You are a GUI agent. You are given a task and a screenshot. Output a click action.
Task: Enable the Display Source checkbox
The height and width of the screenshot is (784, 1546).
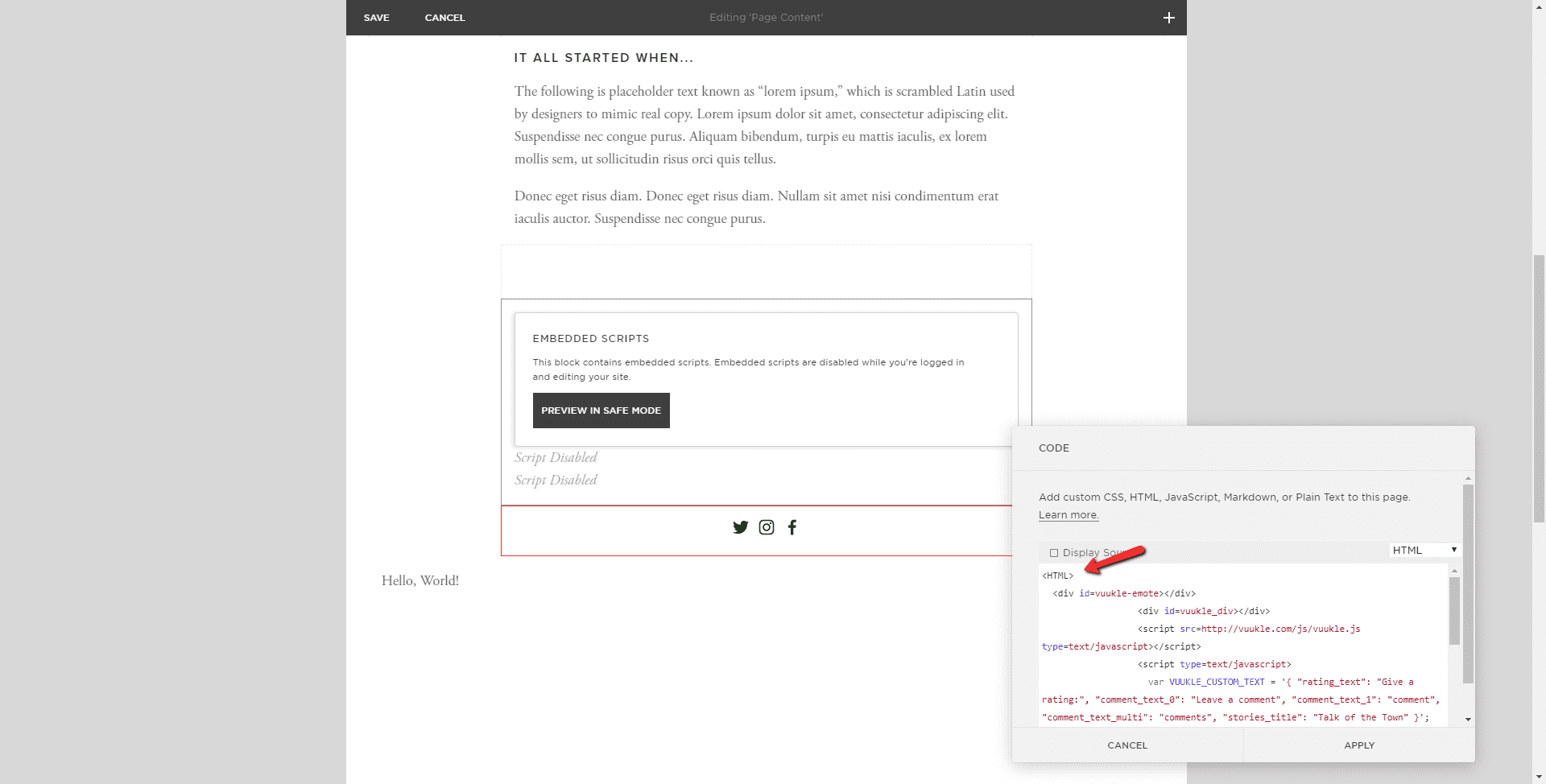point(1054,553)
